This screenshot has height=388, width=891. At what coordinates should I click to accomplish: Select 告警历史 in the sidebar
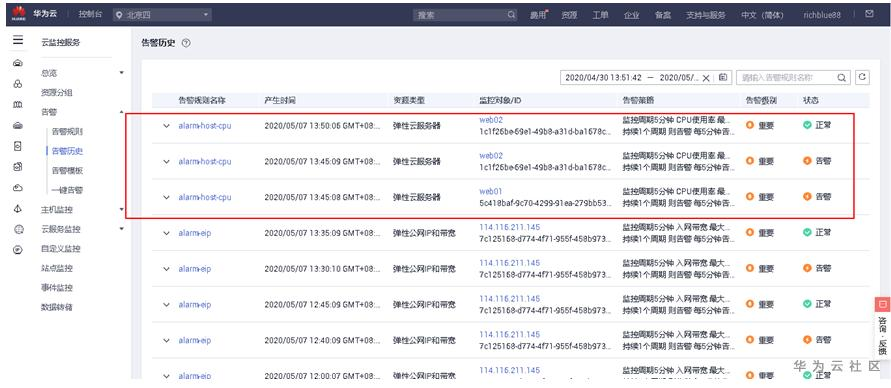click(67, 151)
